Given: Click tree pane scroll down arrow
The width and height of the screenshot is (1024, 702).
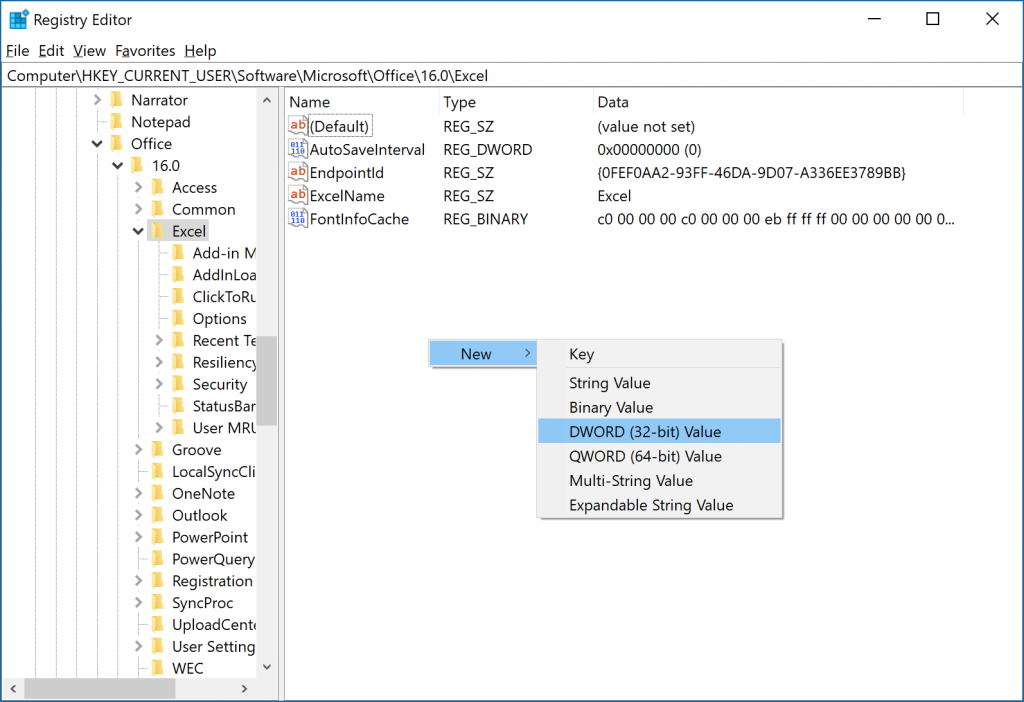Looking at the screenshot, I should (266, 667).
